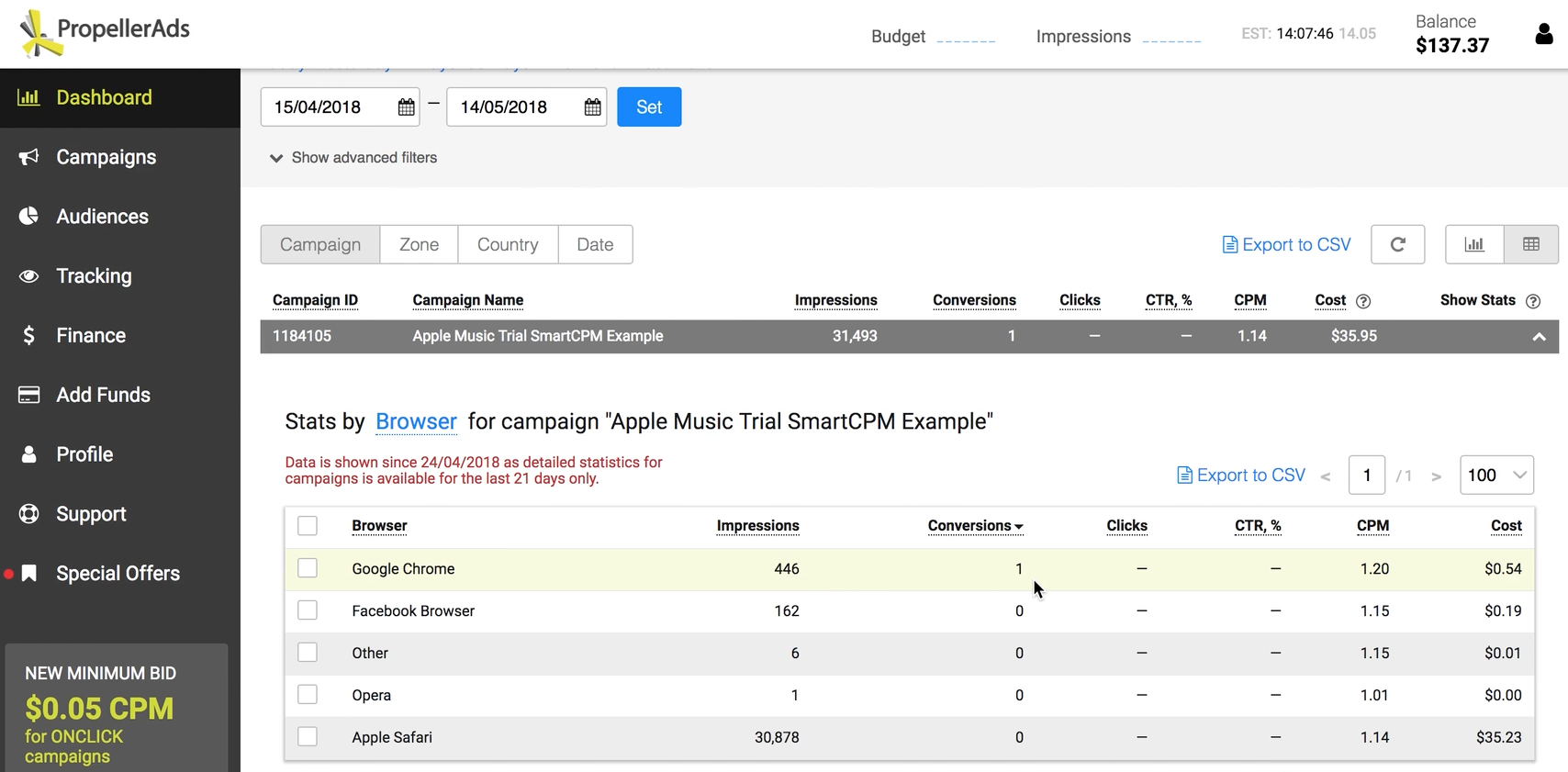Viewport: 1568px width, 772px height.
Task: Click the Support lifebuoy icon
Action: coord(28,514)
